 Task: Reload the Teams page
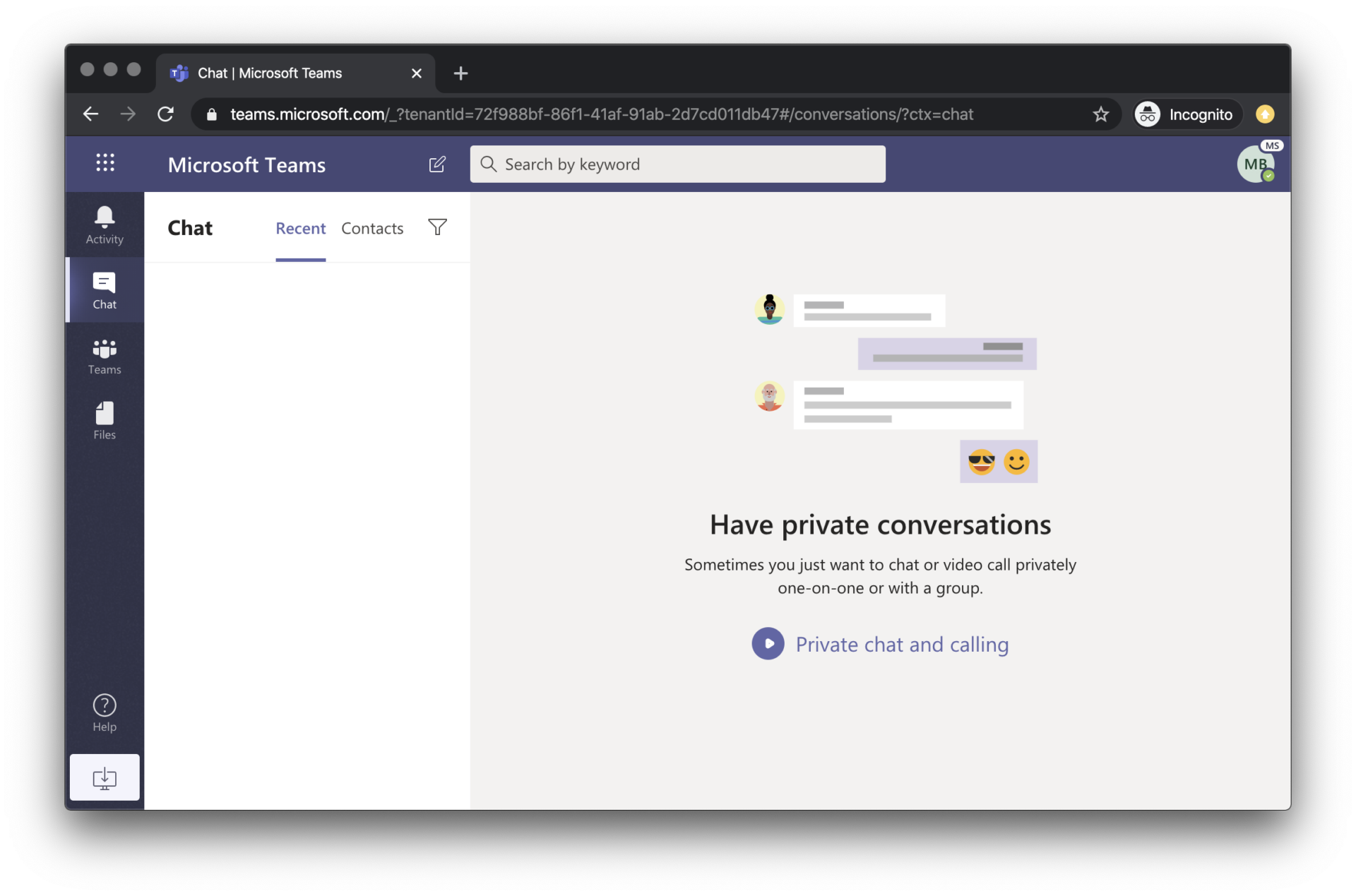[x=165, y=114]
